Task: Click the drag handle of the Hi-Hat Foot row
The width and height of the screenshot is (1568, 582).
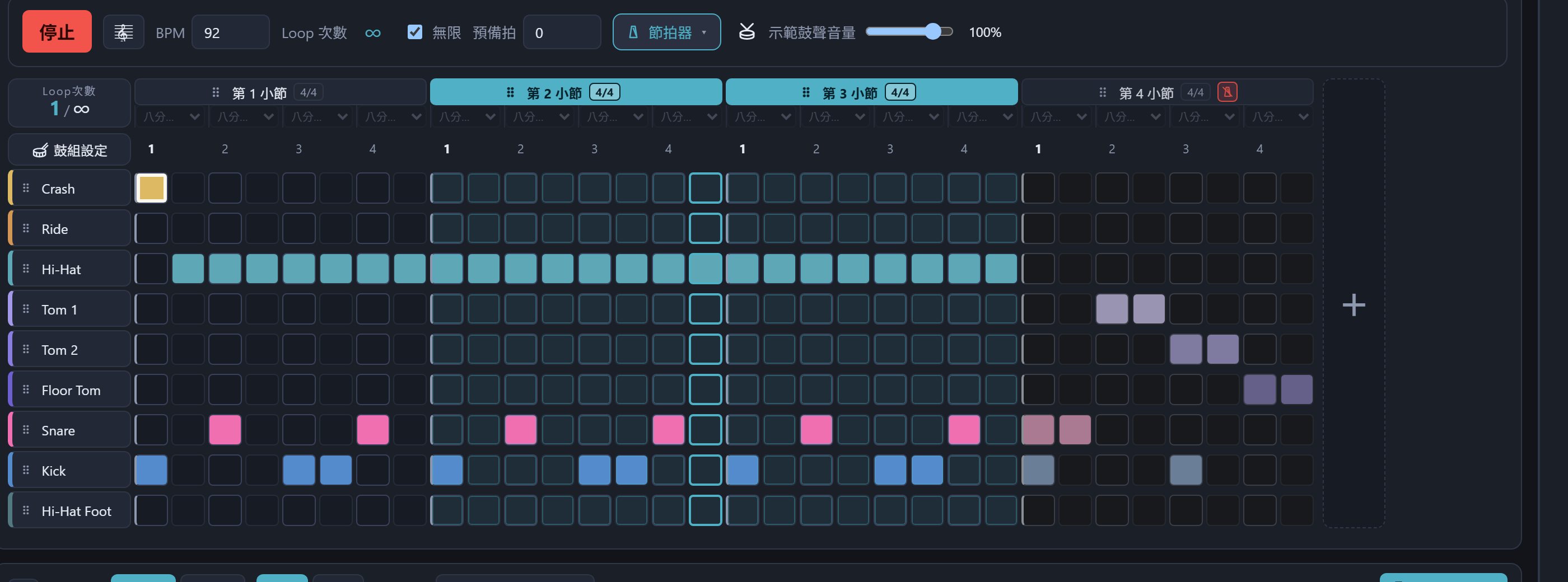Action: tap(26, 510)
